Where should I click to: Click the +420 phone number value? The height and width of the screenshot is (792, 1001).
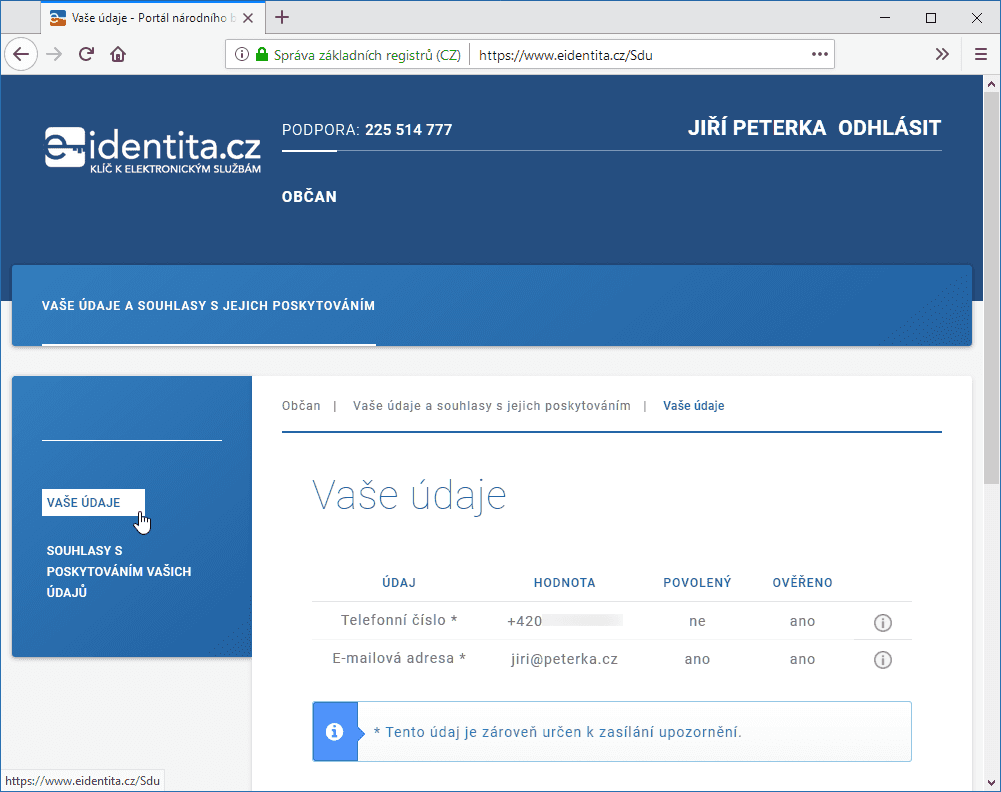(564, 621)
